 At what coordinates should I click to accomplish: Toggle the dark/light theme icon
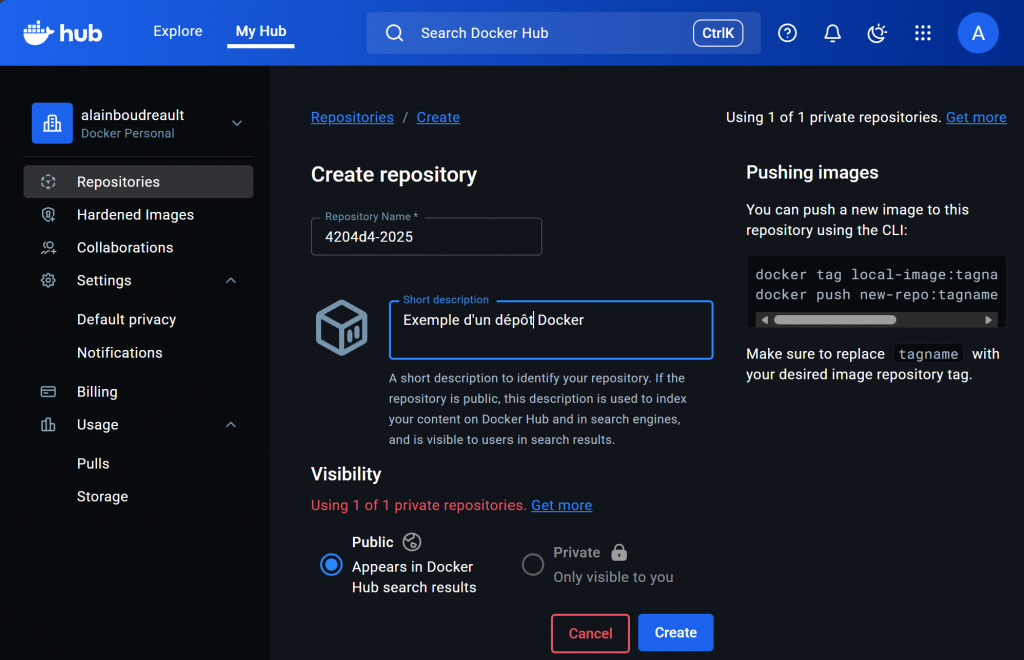[877, 33]
